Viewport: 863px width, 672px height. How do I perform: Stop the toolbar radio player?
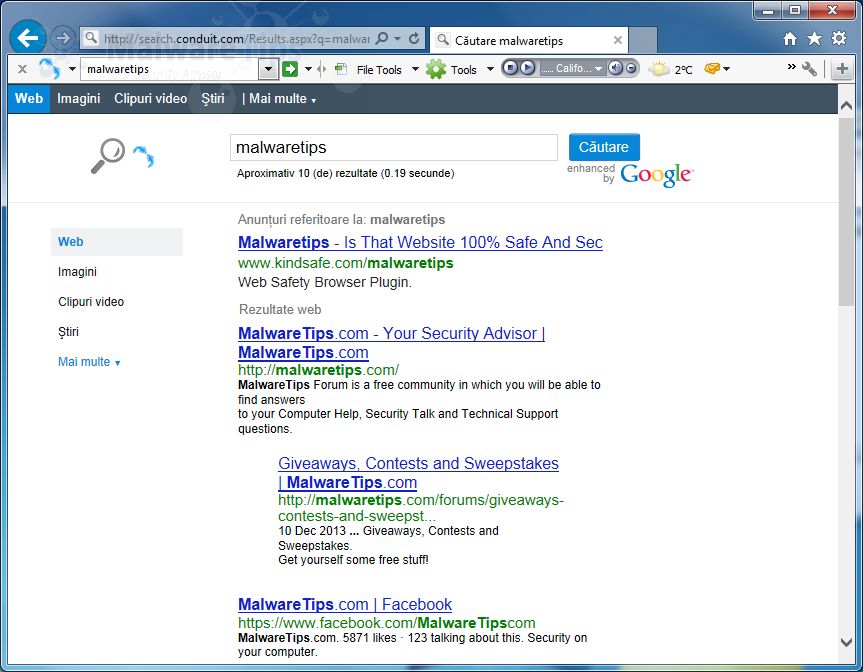click(510, 68)
